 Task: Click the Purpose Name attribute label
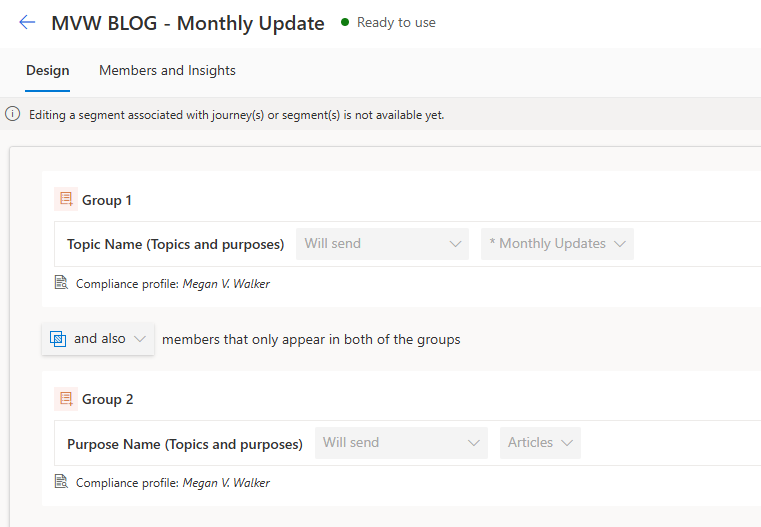pos(184,444)
